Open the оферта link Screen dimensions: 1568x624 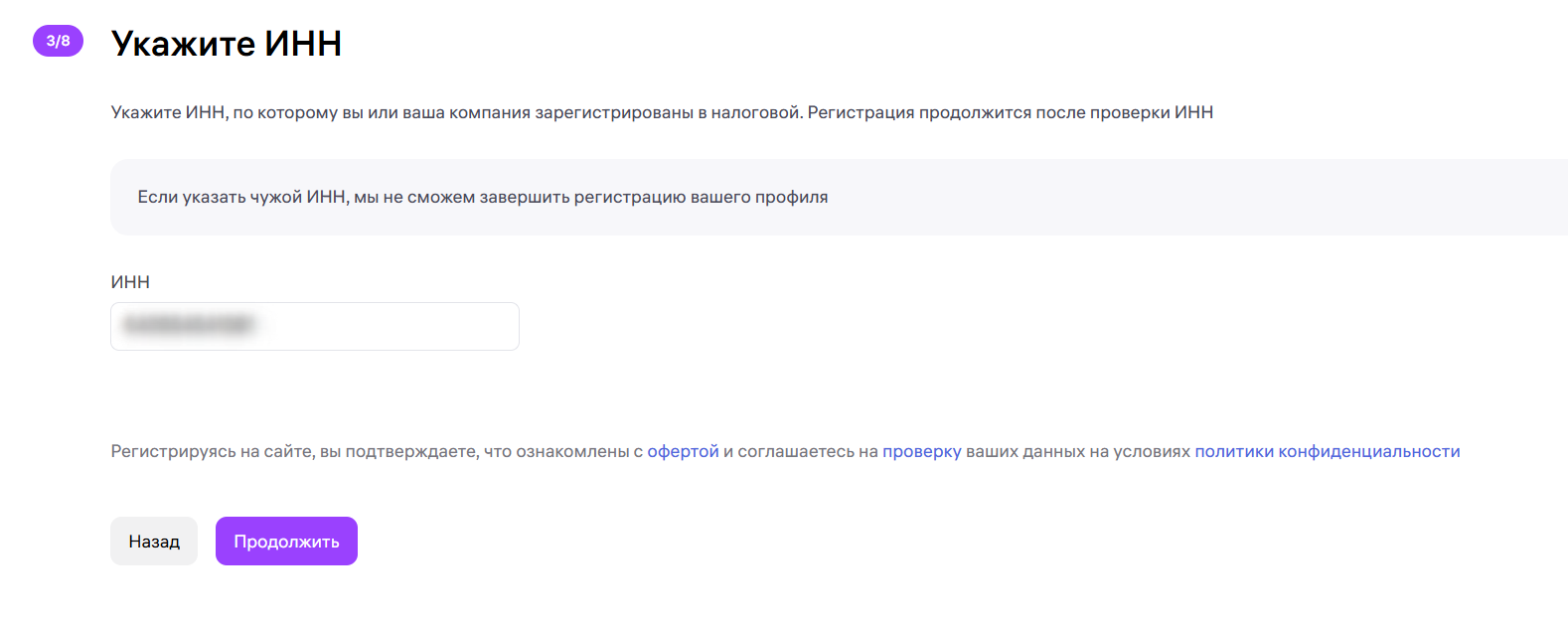tap(683, 451)
